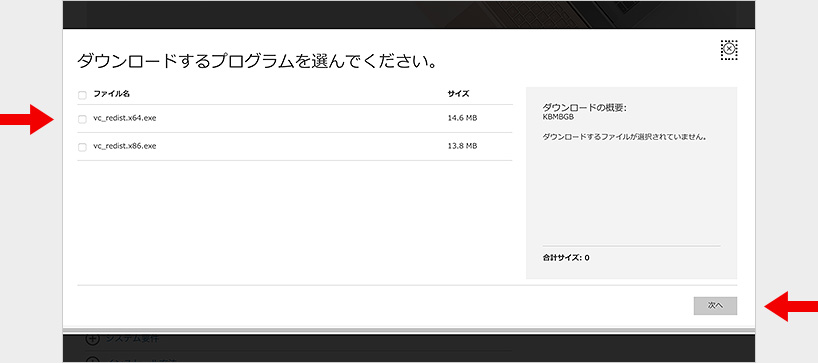The height and width of the screenshot is (363, 818).
Task: Click the ダウンロードの概要 heading
Action: [x=584, y=107]
